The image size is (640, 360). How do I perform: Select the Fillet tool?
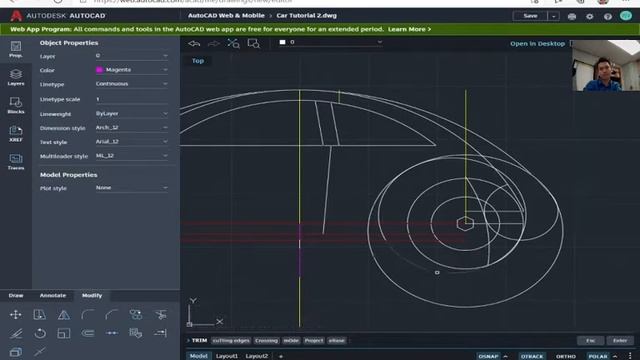pos(88,314)
